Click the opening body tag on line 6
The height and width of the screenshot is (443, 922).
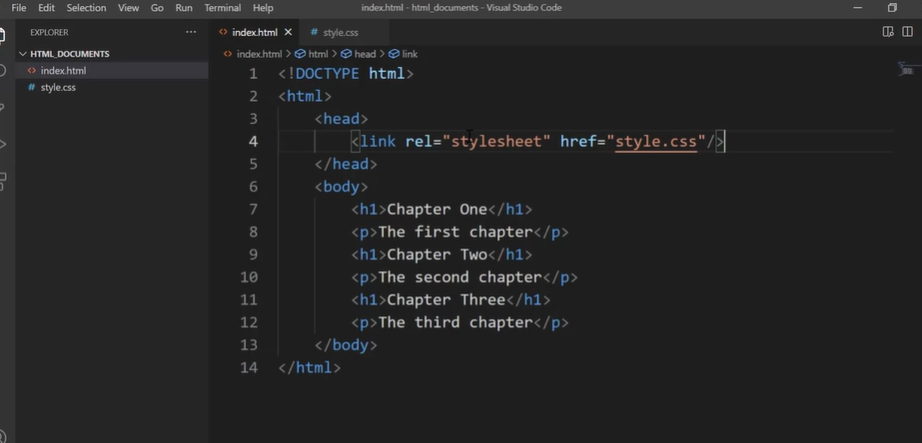tap(341, 187)
